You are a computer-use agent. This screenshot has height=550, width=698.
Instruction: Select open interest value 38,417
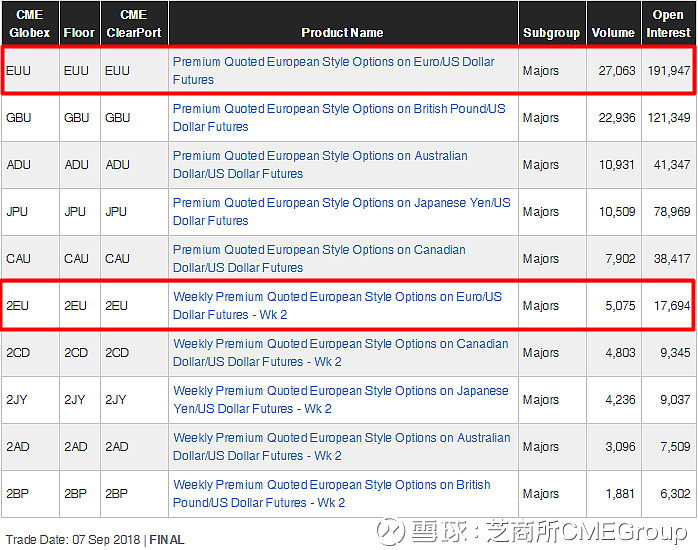click(672, 259)
